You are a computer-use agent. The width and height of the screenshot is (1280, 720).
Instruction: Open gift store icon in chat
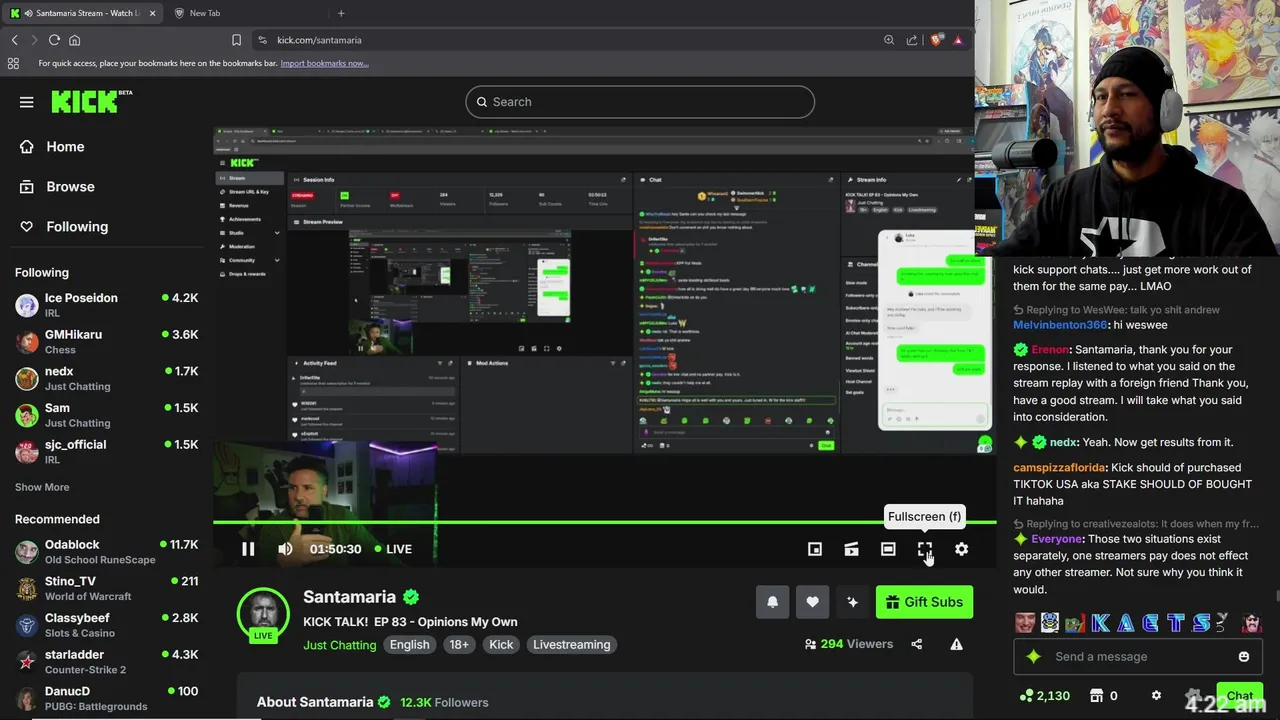[1096, 696]
